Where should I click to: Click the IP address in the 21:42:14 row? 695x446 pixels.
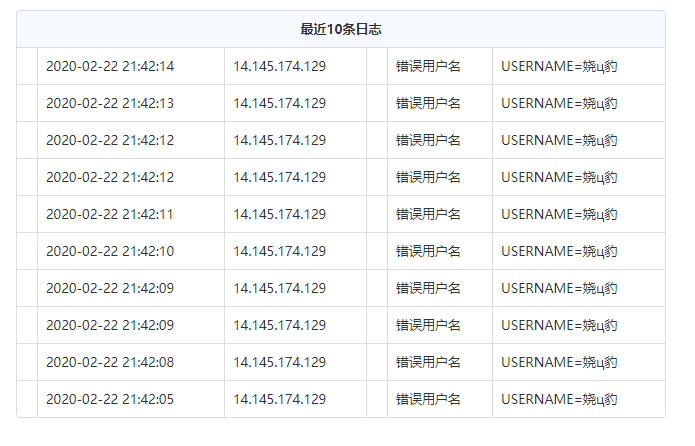click(279, 66)
